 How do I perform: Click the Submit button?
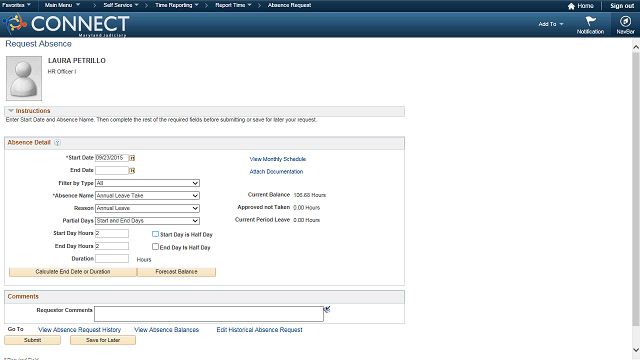[32, 340]
